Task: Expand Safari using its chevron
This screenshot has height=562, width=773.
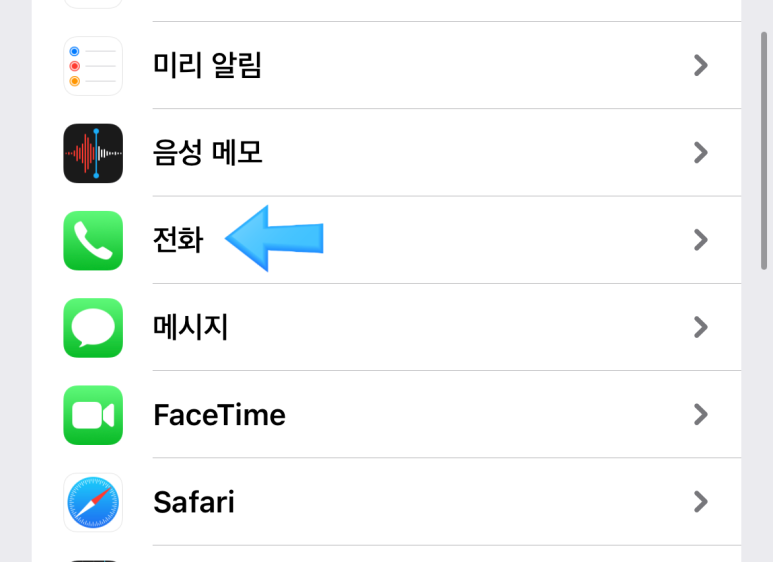Action: [x=701, y=502]
